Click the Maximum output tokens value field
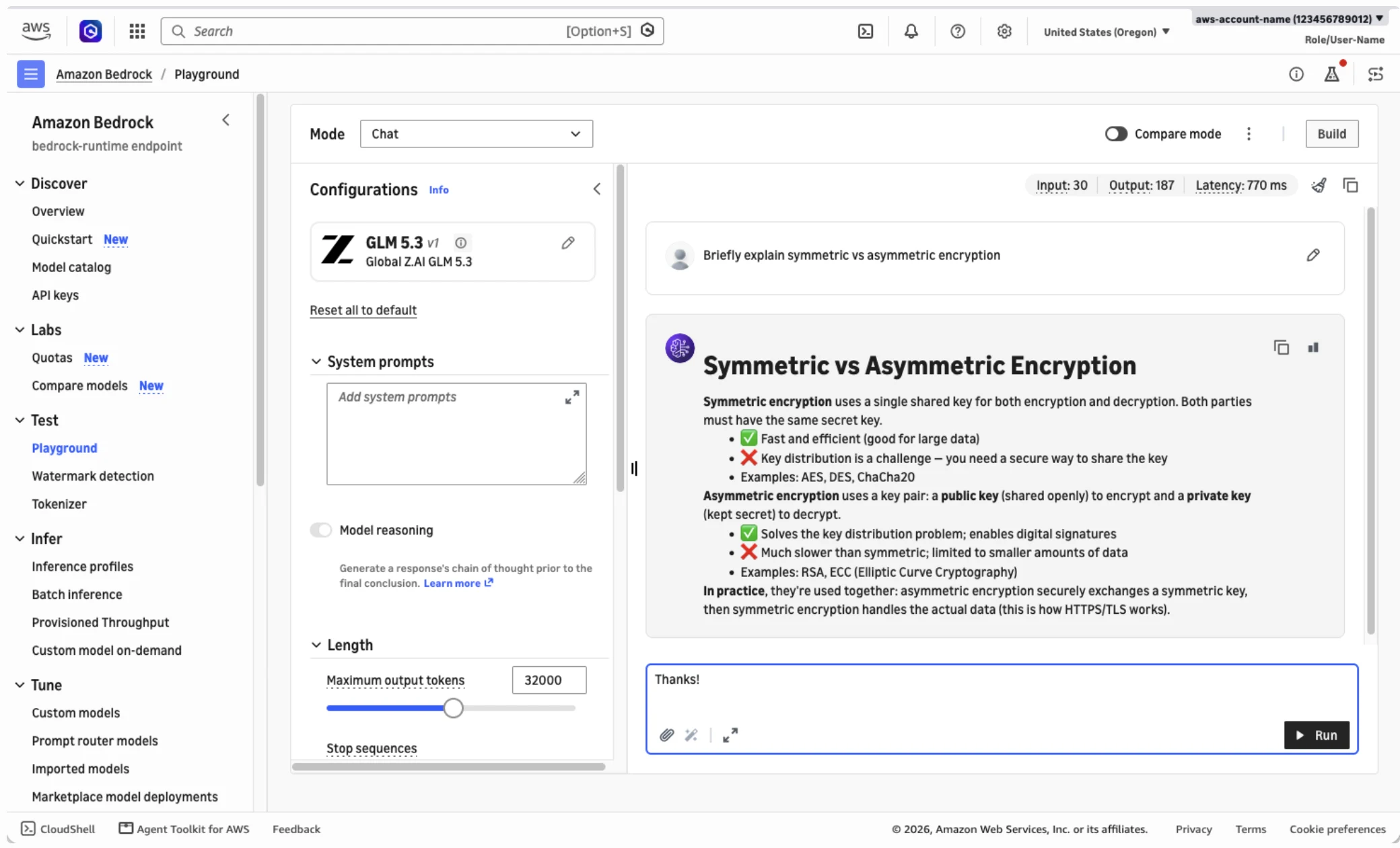1400x848 pixels. tap(549, 680)
